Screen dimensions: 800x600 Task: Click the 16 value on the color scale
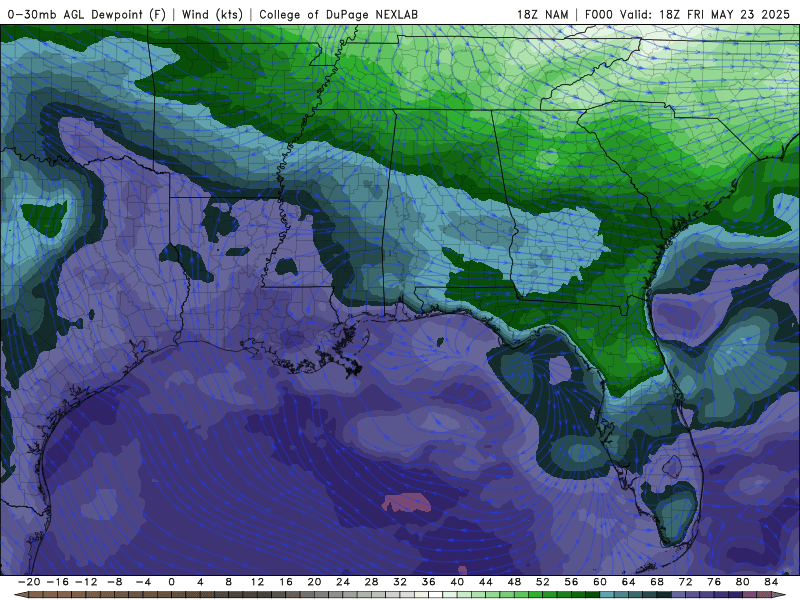(x=286, y=582)
